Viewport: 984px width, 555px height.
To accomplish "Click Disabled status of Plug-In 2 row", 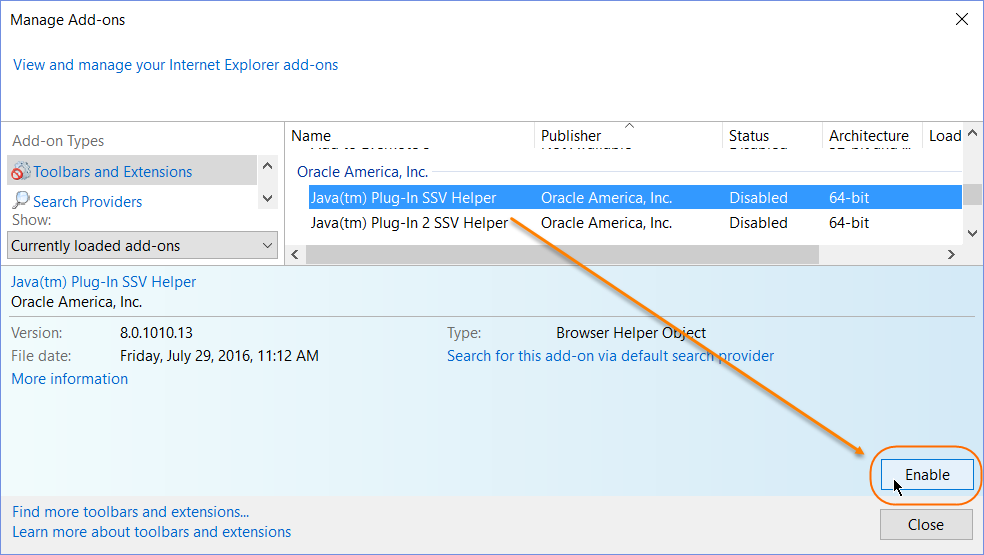I will [x=758, y=223].
